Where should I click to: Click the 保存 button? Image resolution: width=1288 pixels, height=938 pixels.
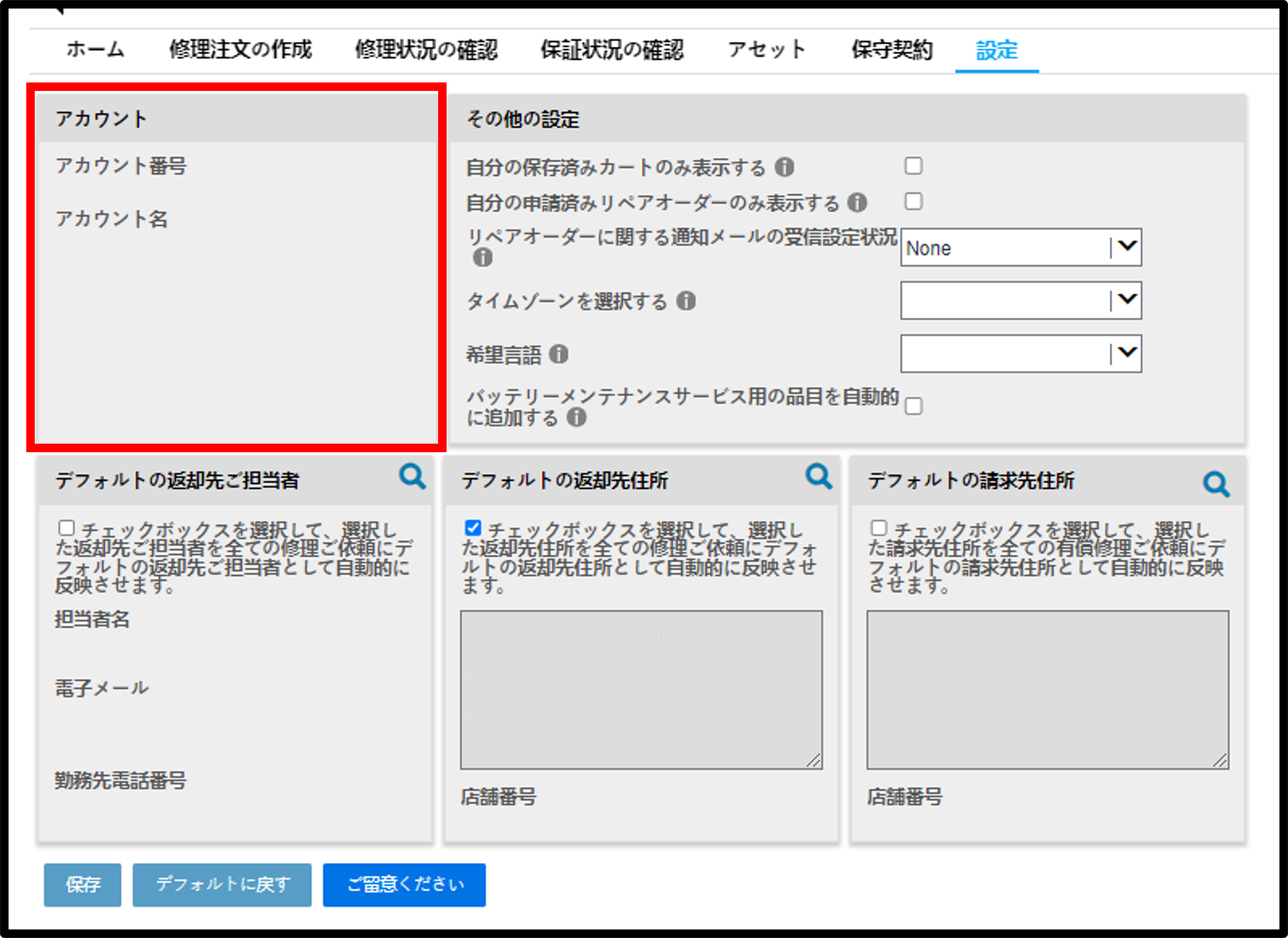click(x=82, y=885)
